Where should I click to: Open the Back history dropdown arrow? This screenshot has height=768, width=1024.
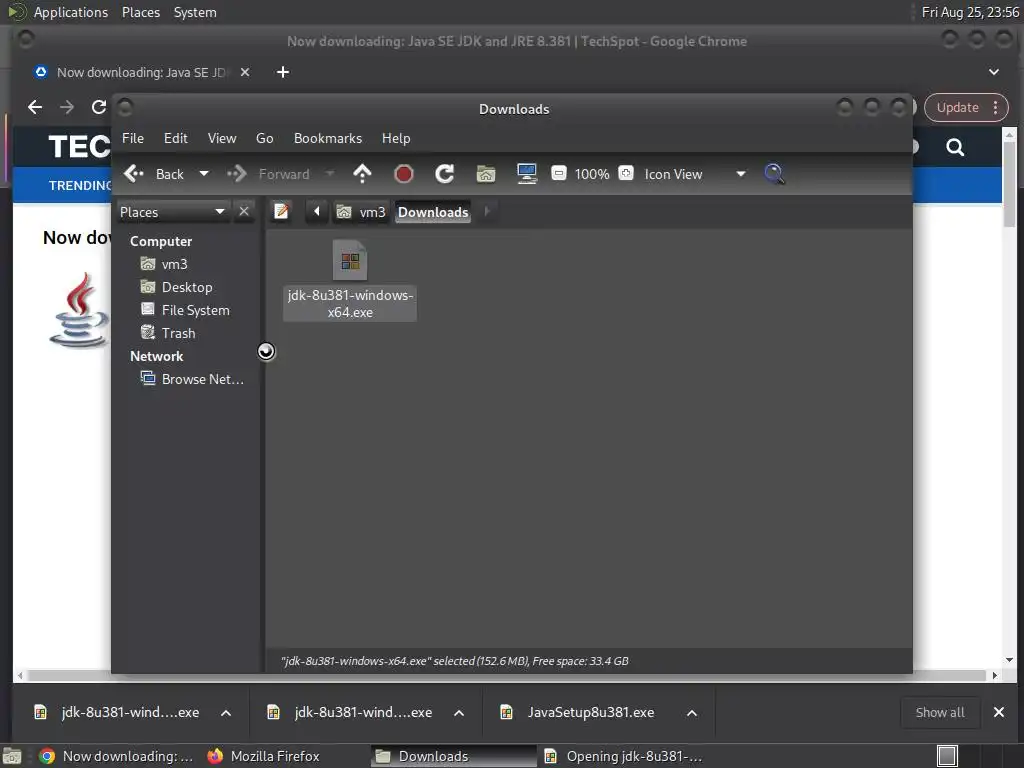pyautogui.click(x=204, y=174)
